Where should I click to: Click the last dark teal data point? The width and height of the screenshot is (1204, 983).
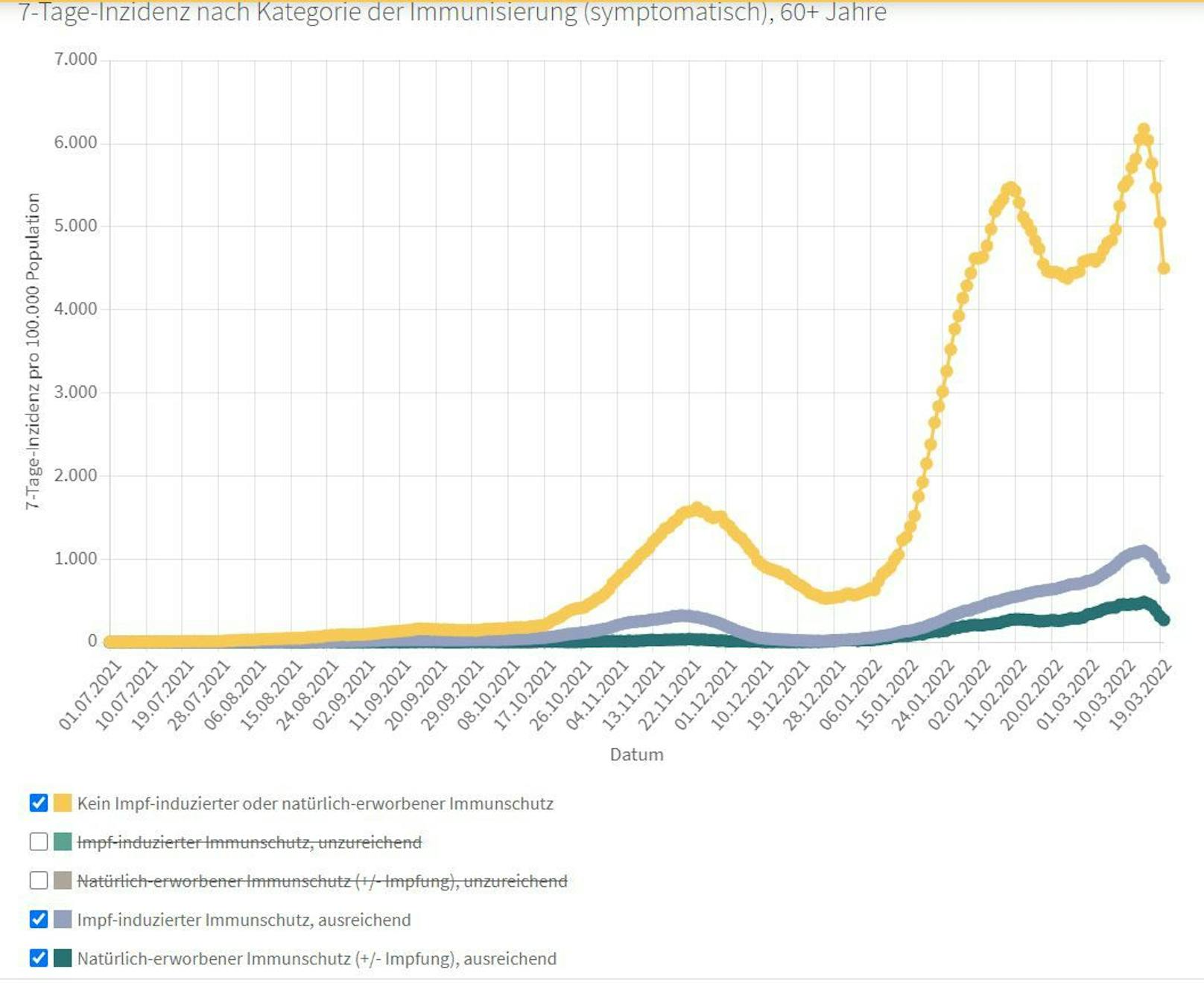[1164, 620]
